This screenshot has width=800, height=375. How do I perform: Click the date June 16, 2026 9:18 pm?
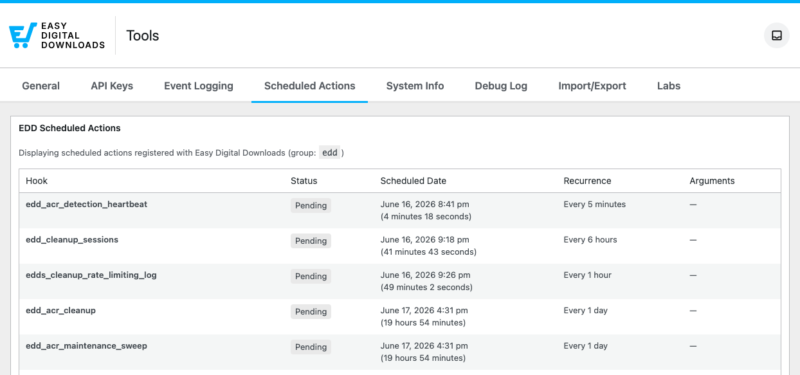point(424,239)
